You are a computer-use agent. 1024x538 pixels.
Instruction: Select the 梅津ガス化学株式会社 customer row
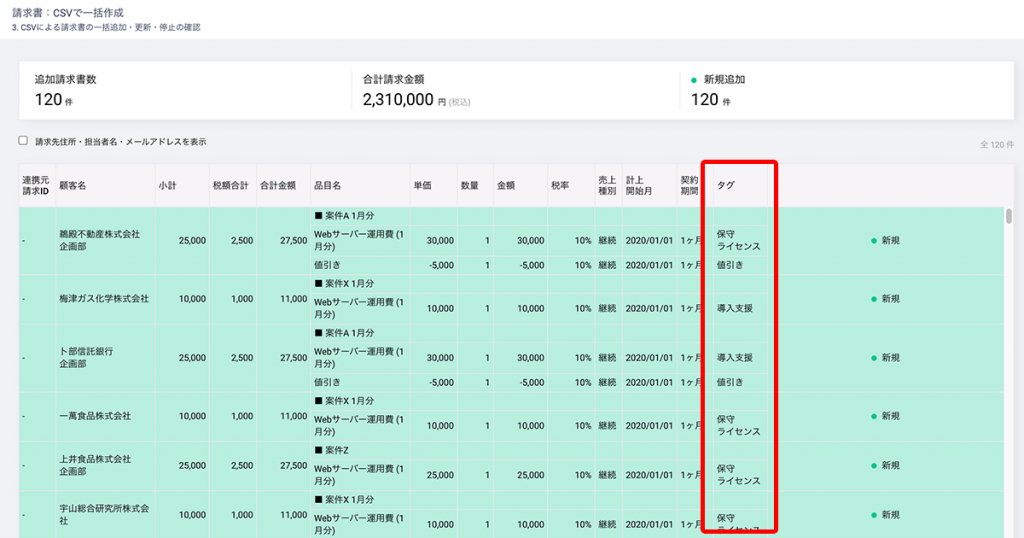(x=511, y=299)
